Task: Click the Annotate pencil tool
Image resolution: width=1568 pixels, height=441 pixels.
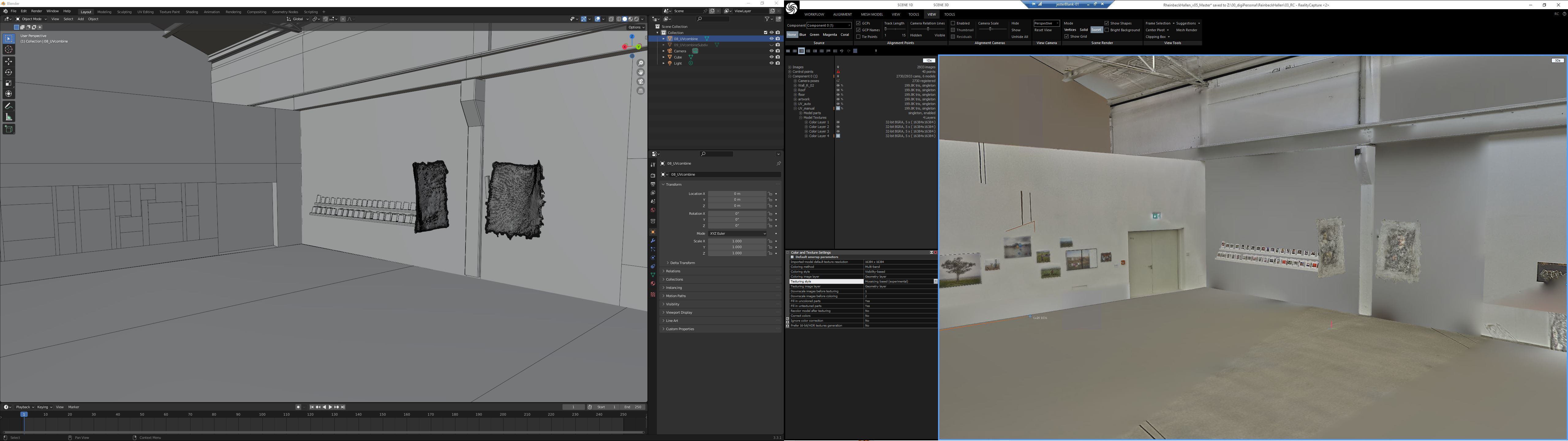Action: 9,106
